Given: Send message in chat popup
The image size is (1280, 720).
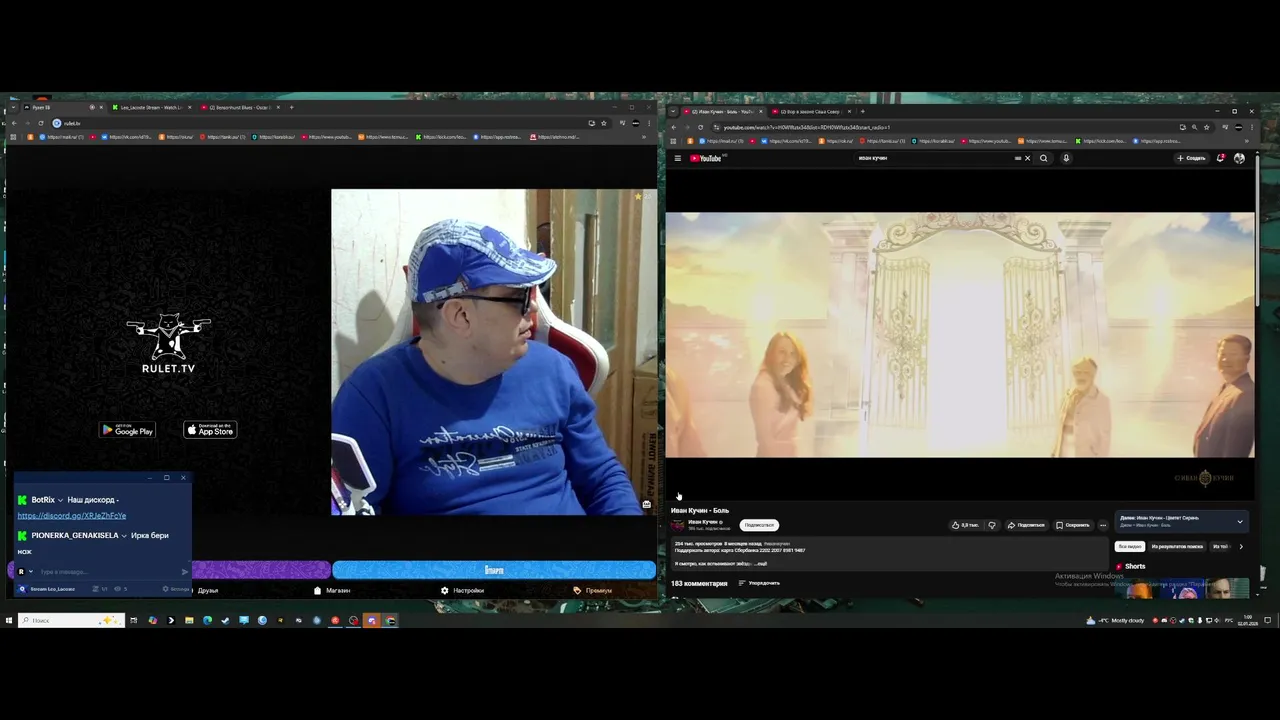Looking at the screenshot, I should click(184, 572).
